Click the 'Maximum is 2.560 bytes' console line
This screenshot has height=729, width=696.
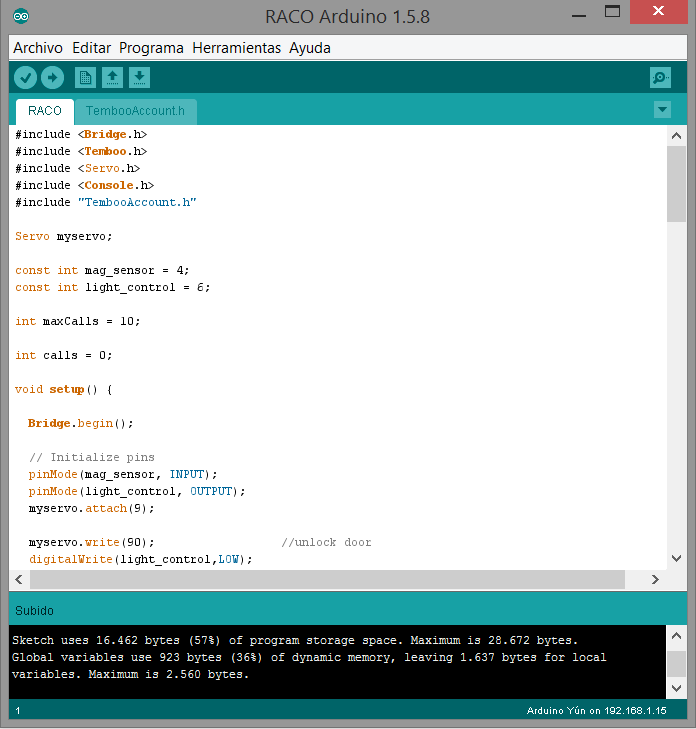tap(169, 674)
